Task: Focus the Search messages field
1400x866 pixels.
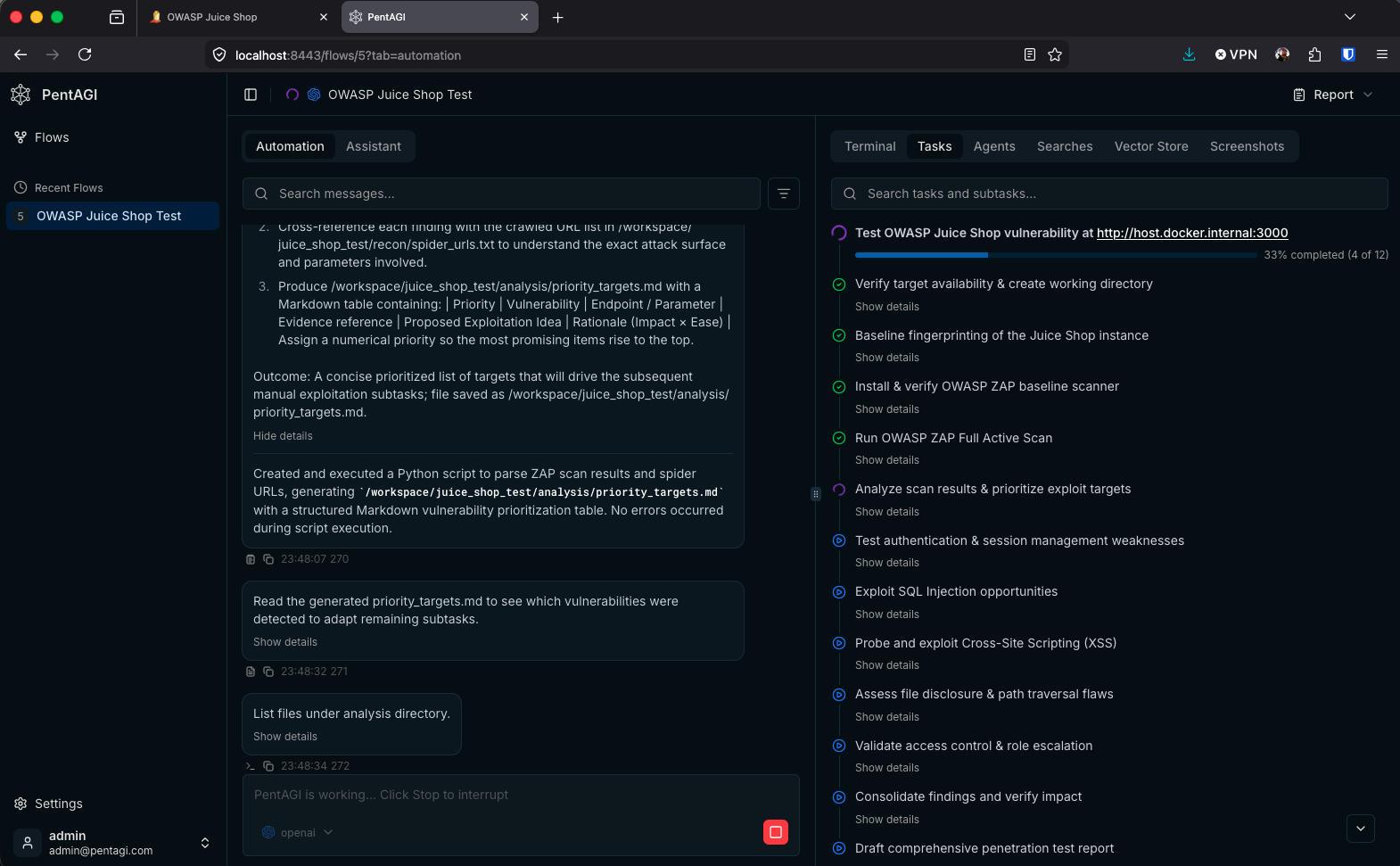Action: coord(501,194)
